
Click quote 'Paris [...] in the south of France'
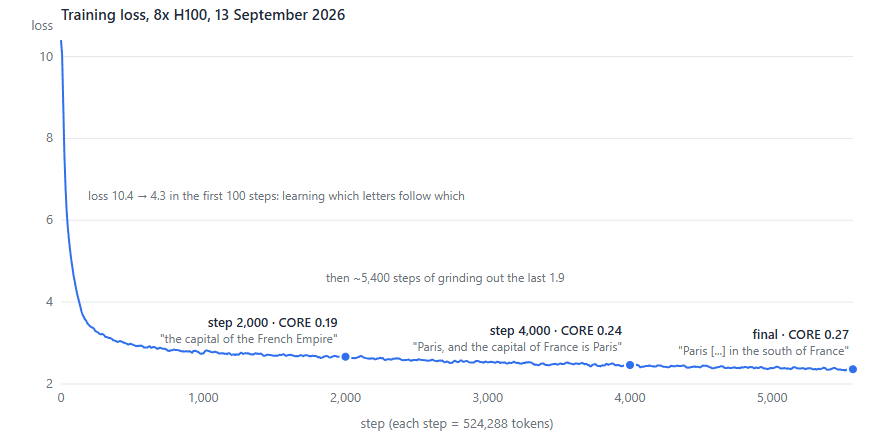(x=764, y=351)
